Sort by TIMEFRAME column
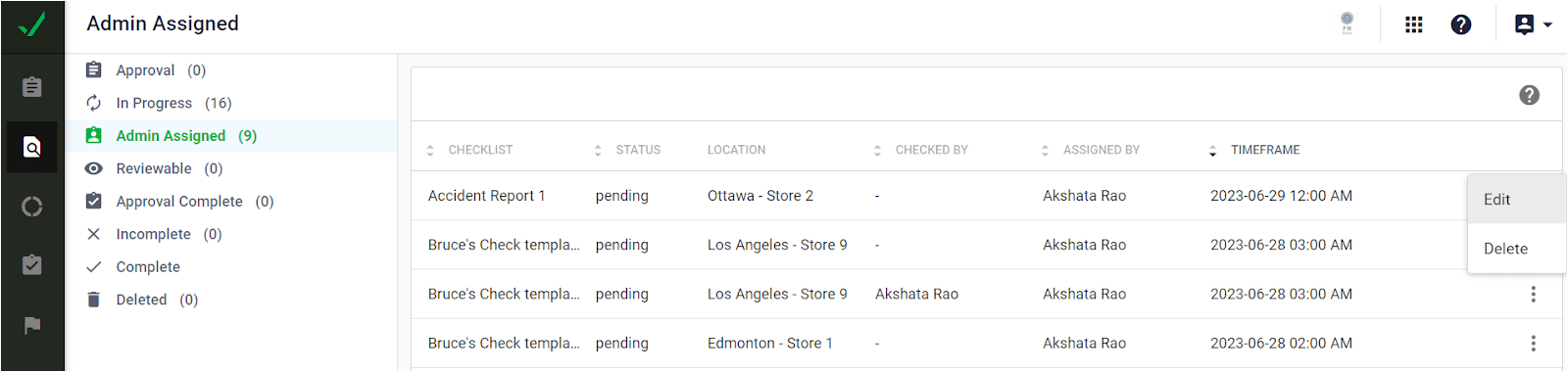The width and height of the screenshot is (1568, 372). click(1254, 150)
